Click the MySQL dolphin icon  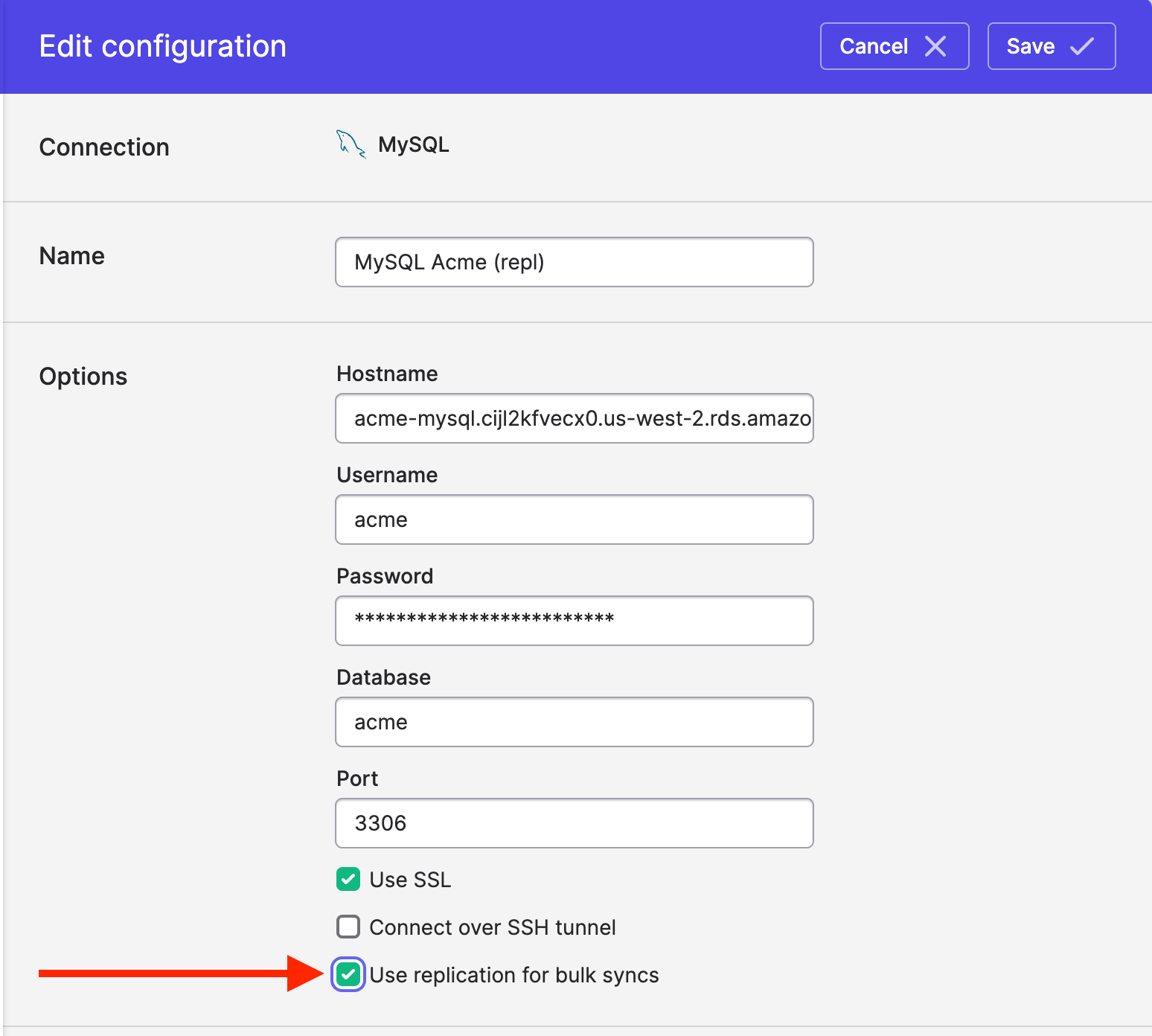pos(351,144)
